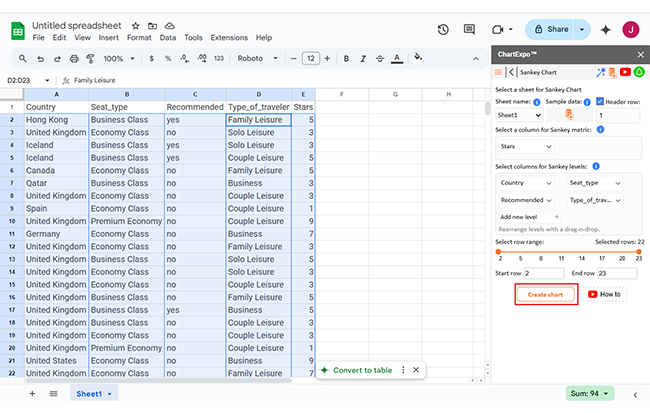Click the How to video button
The image size is (650, 413).
coord(604,294)
